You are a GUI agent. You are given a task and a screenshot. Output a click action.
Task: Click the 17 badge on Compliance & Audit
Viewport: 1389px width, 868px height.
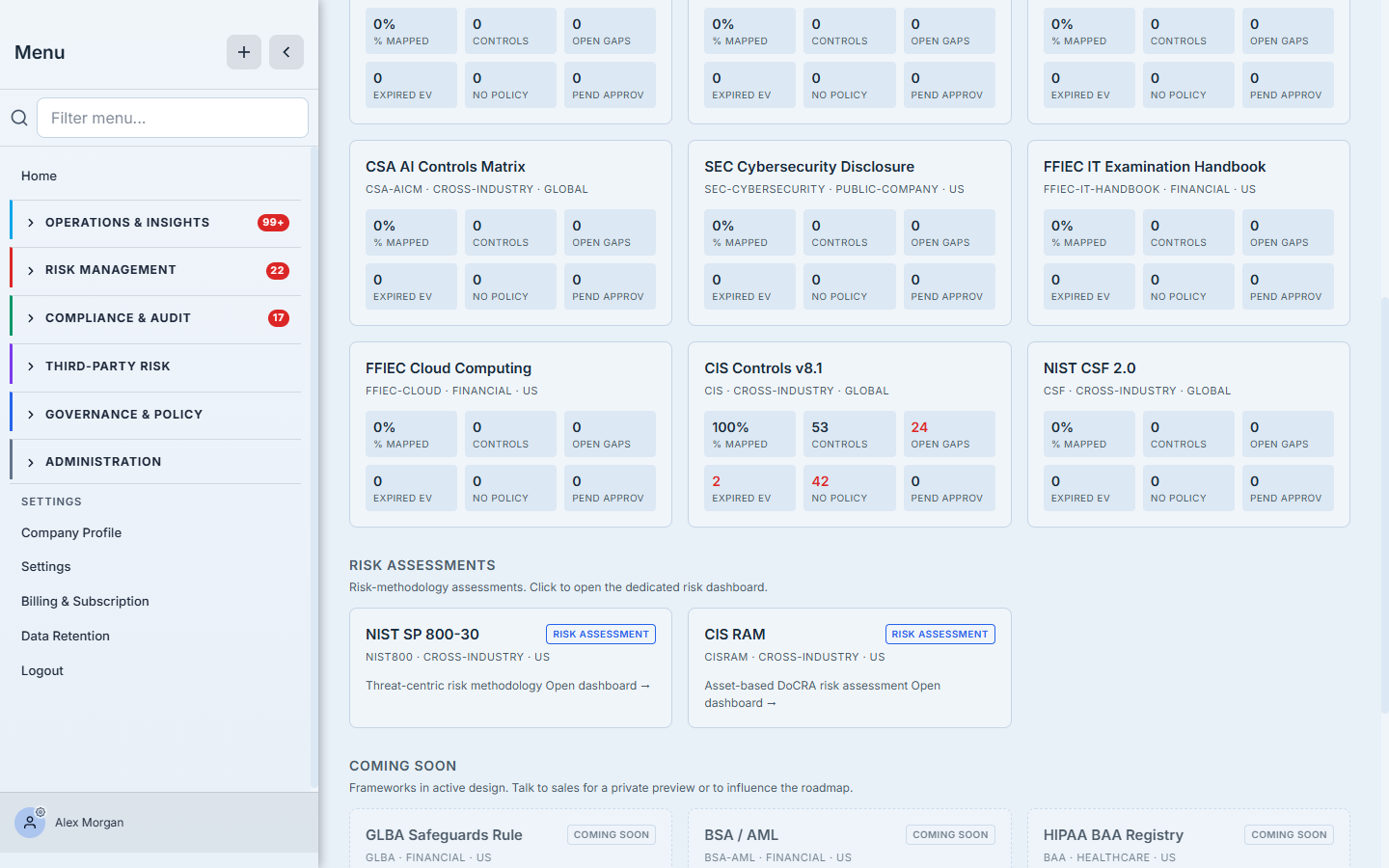(x=279, y=318)
